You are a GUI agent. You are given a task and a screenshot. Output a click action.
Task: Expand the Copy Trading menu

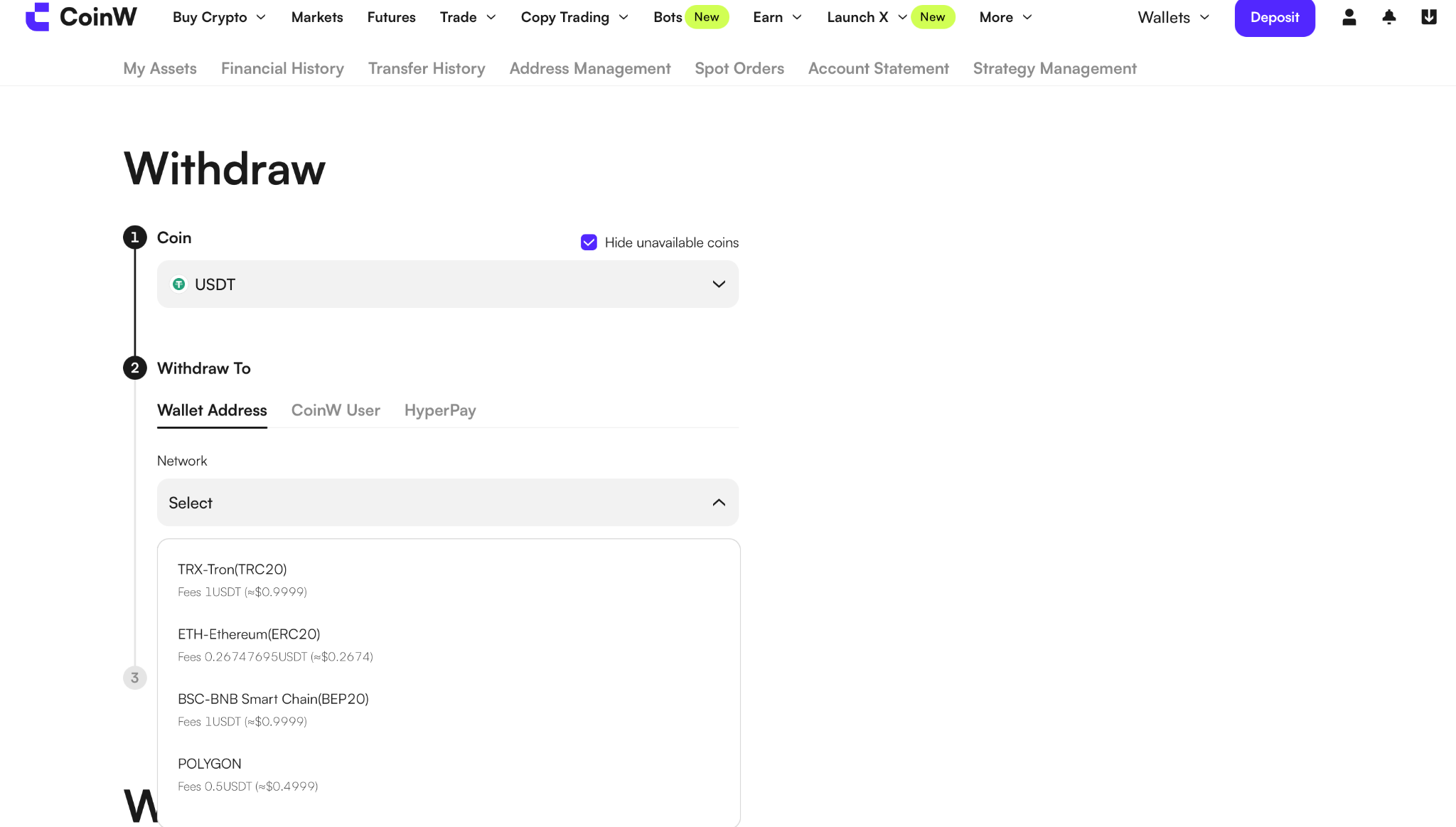(x=574, y=17)
